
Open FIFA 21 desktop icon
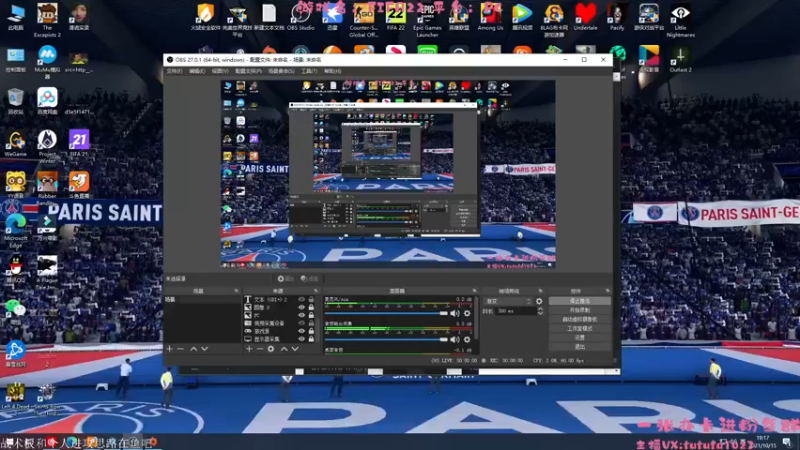(x=79, y=143)
